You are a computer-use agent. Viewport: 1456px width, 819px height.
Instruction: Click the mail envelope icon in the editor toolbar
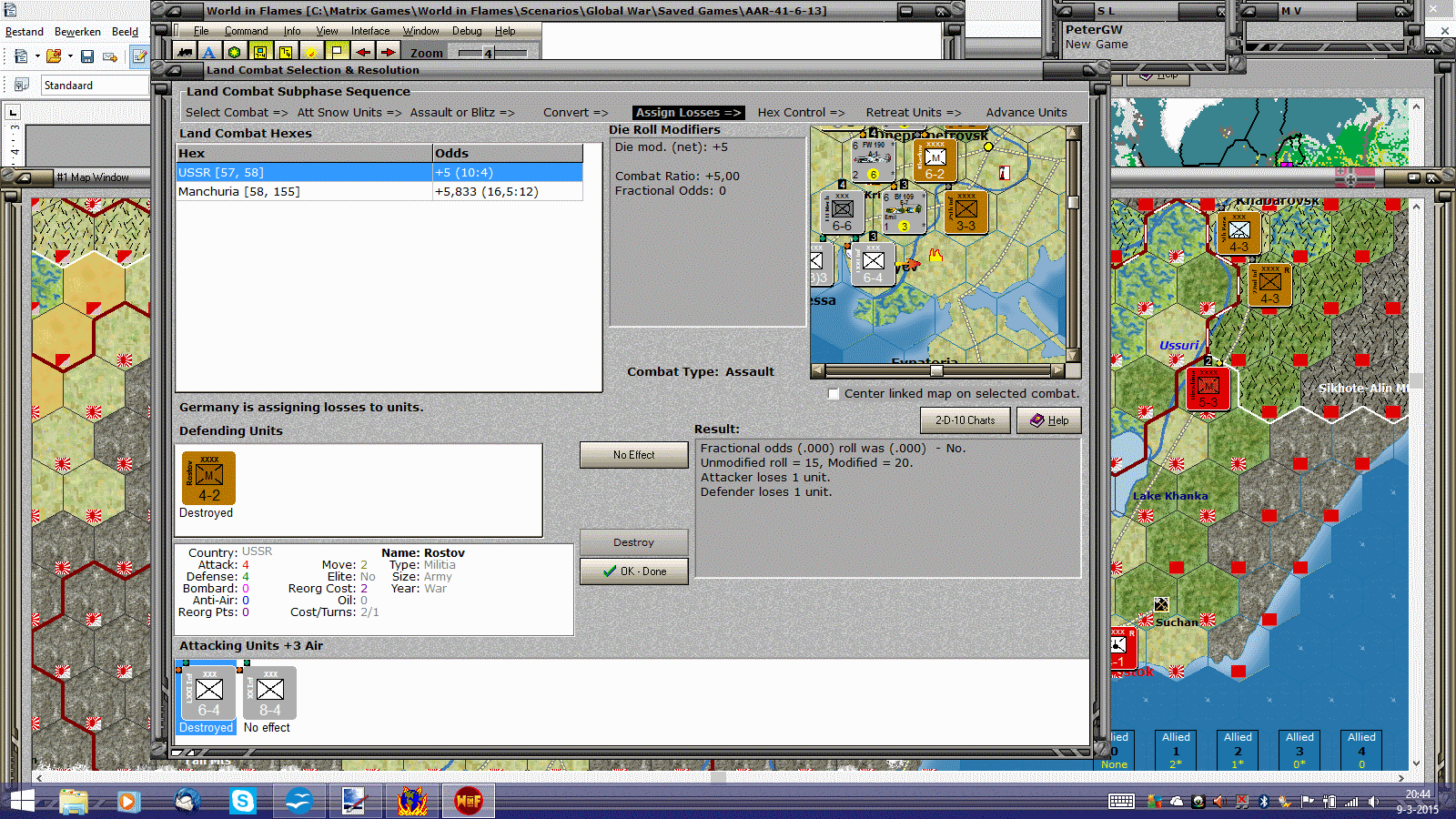click(x=110, y=56)
